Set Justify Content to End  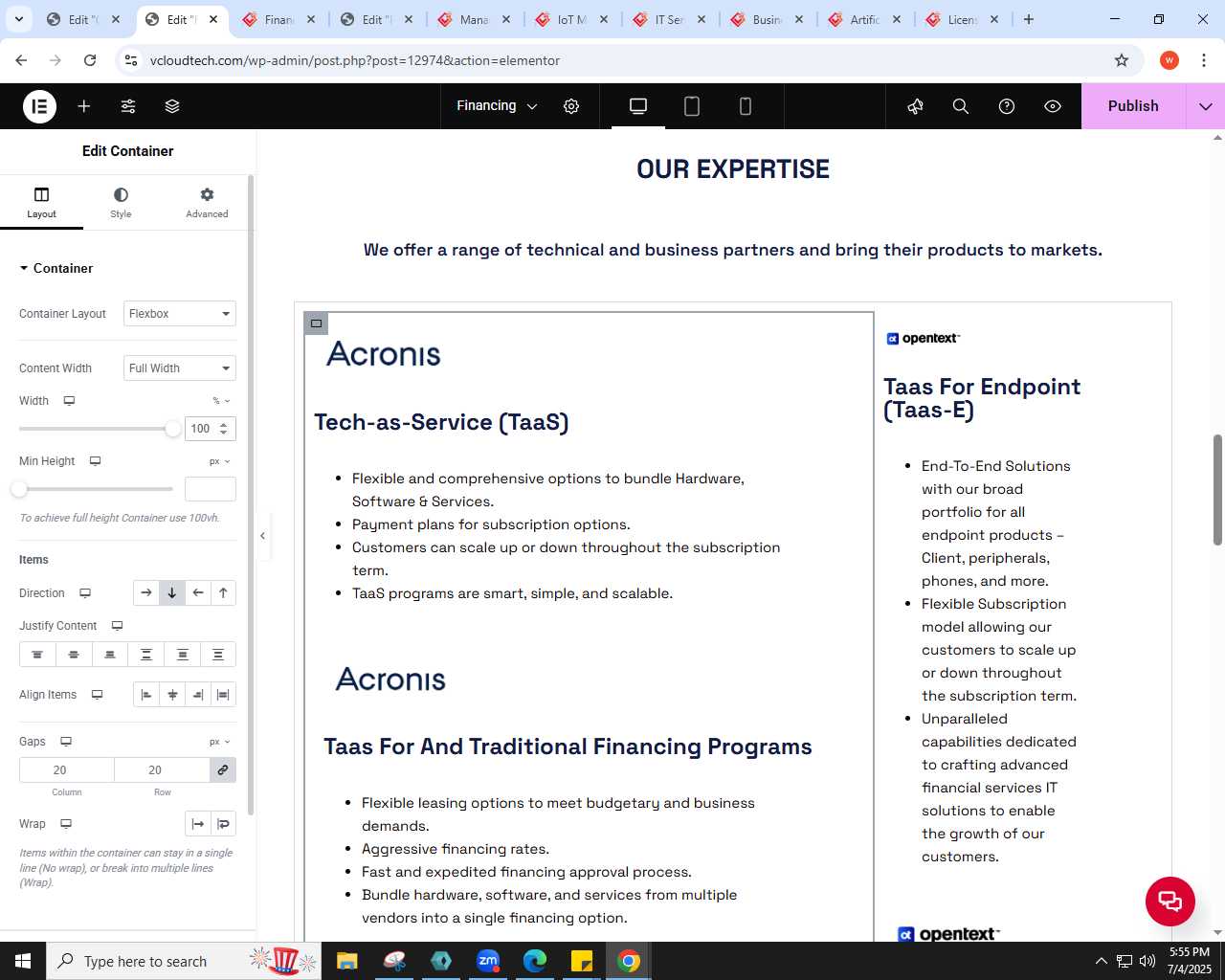(110, 655)
